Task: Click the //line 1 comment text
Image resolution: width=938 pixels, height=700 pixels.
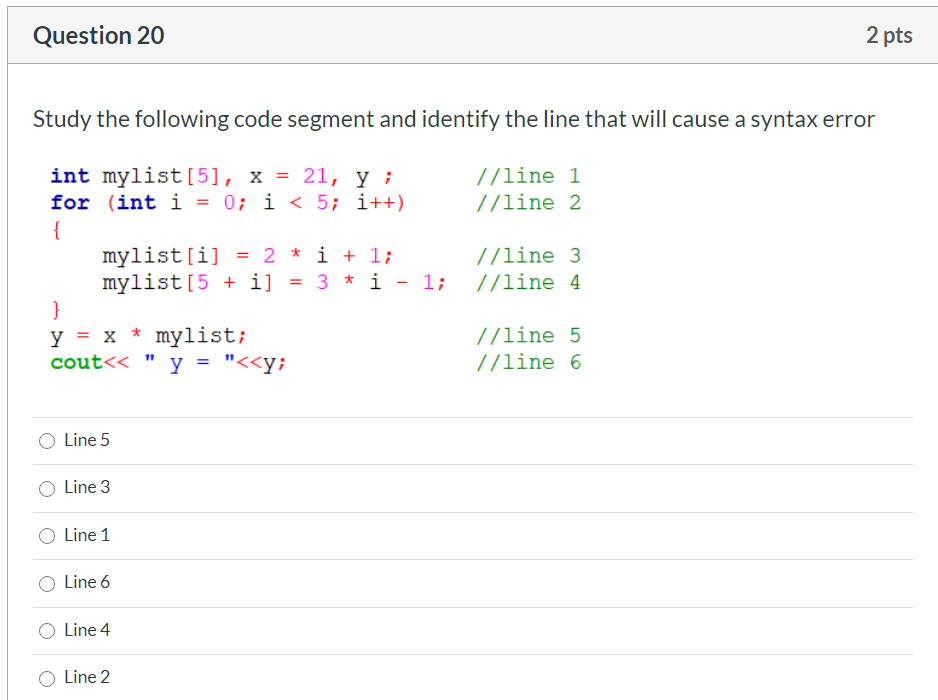Action: coord(528,175)
